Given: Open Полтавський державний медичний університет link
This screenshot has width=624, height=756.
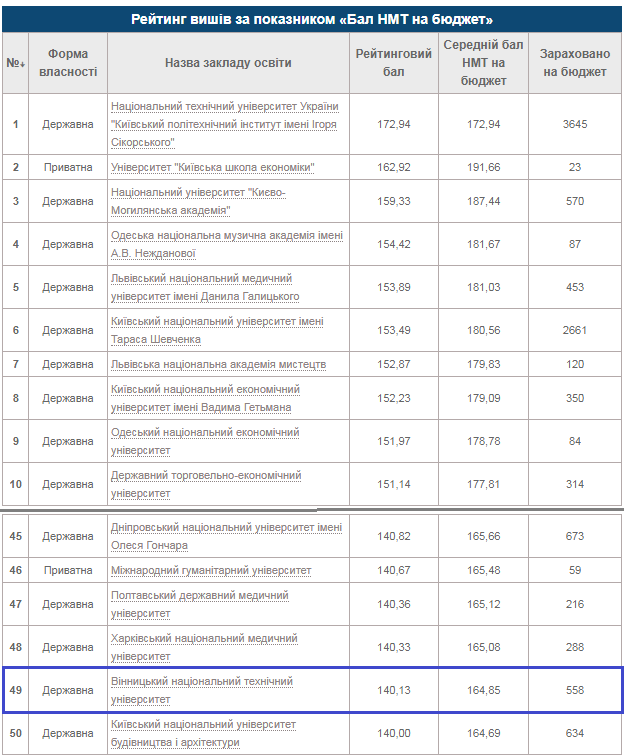Looking at the screenshot, I should (x=200, y=604).
